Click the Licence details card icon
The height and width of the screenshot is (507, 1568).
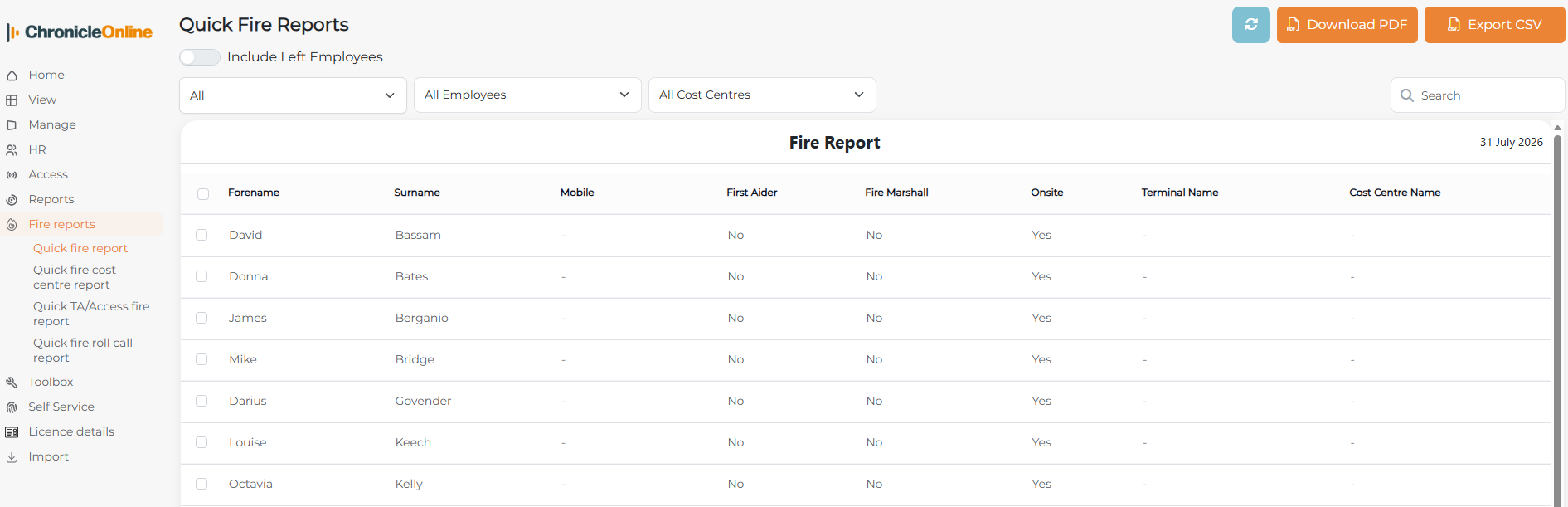point(12,432)
